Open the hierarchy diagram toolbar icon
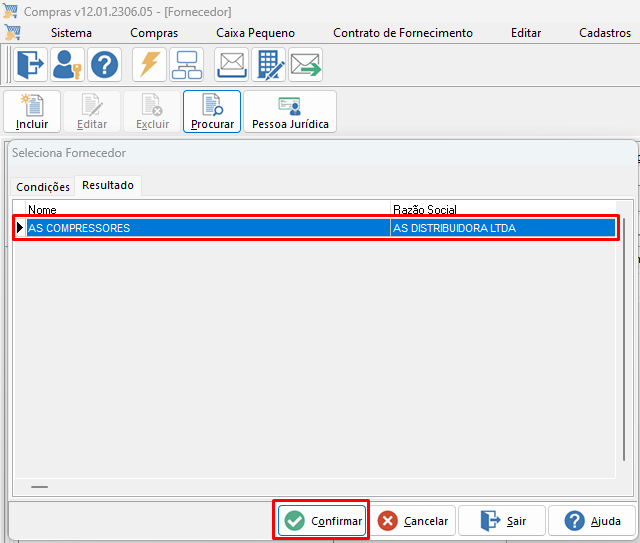640x543 pixels. 187,65
